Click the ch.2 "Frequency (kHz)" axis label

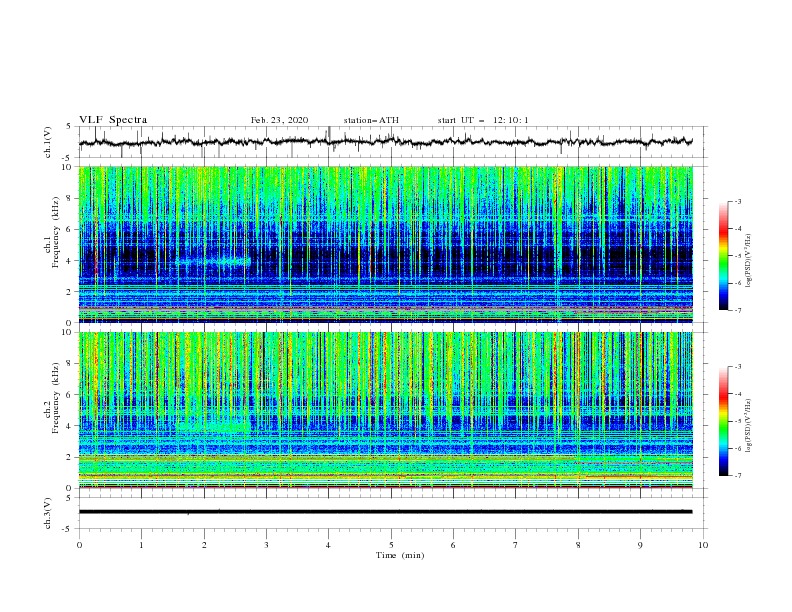(56, 398)
